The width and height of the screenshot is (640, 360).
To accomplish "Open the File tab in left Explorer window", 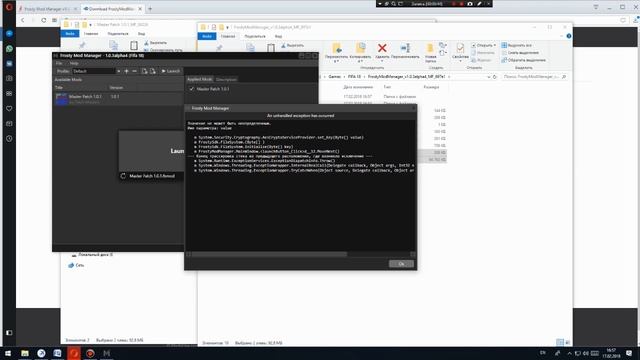I will click(70, 33).
